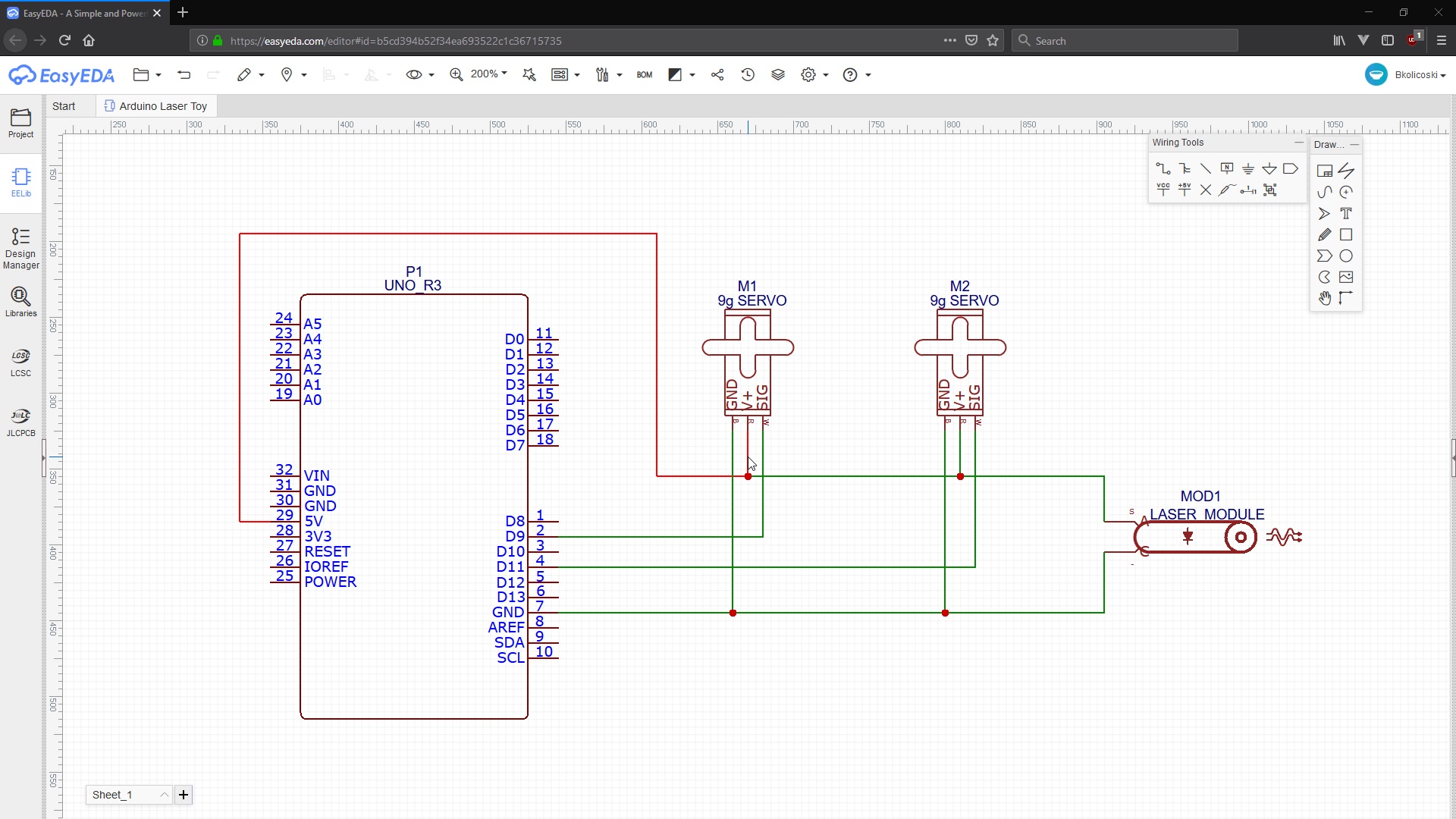
Task: Select the Bezier curve drawing tool
Action: pyautogui.click(x=1325, y=192)
